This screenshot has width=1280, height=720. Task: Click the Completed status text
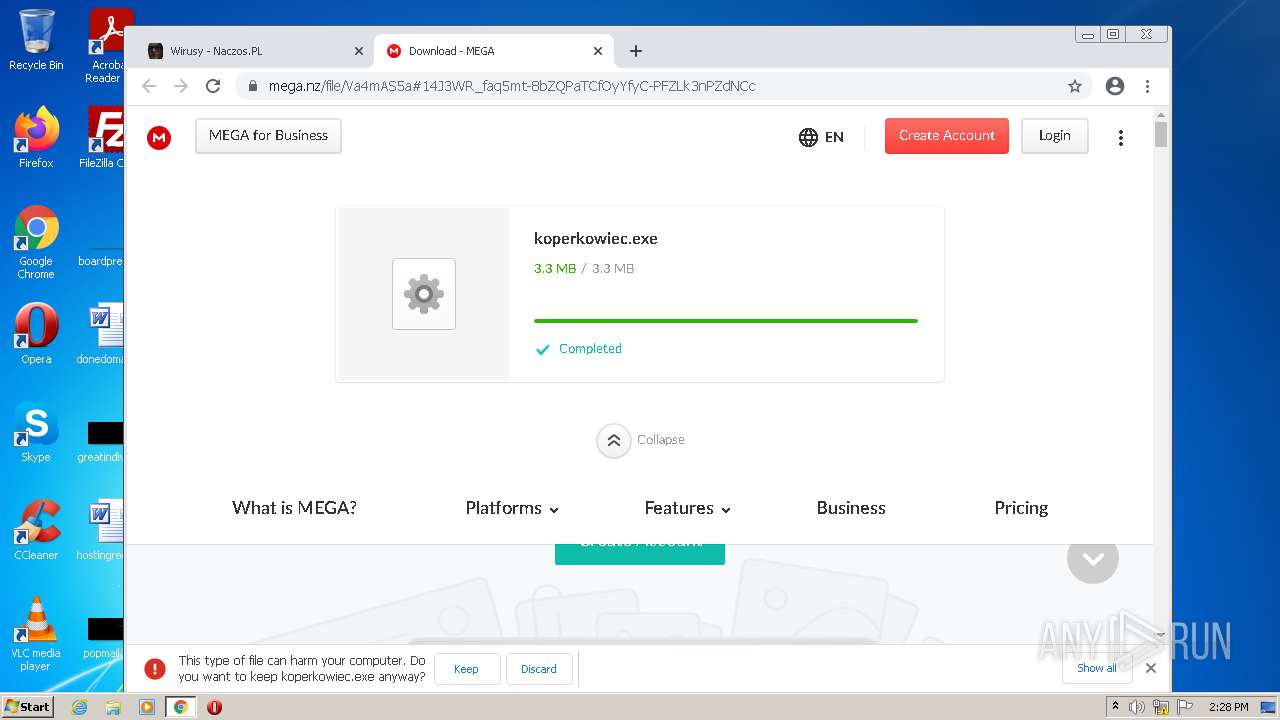coord(590,349)
